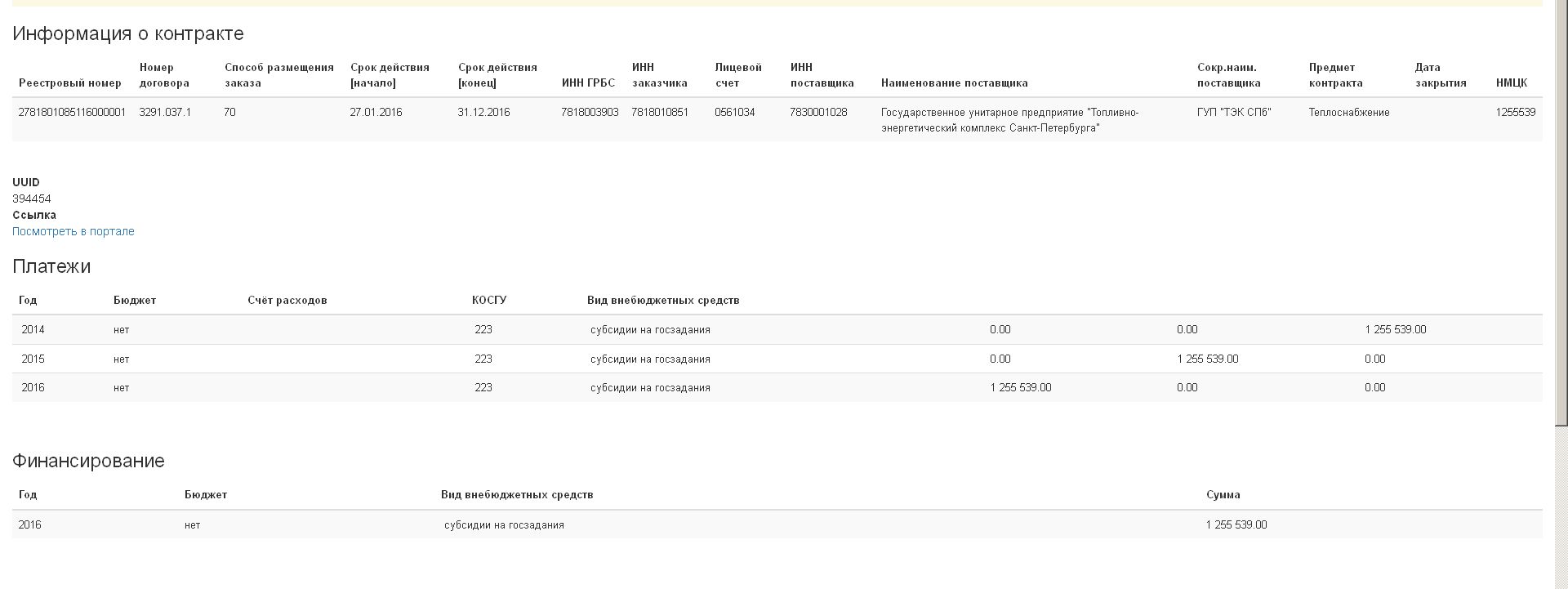Click the 'КОСГУ' column header
This screenshot has width=1568, height=589.
tap(488, 300)
